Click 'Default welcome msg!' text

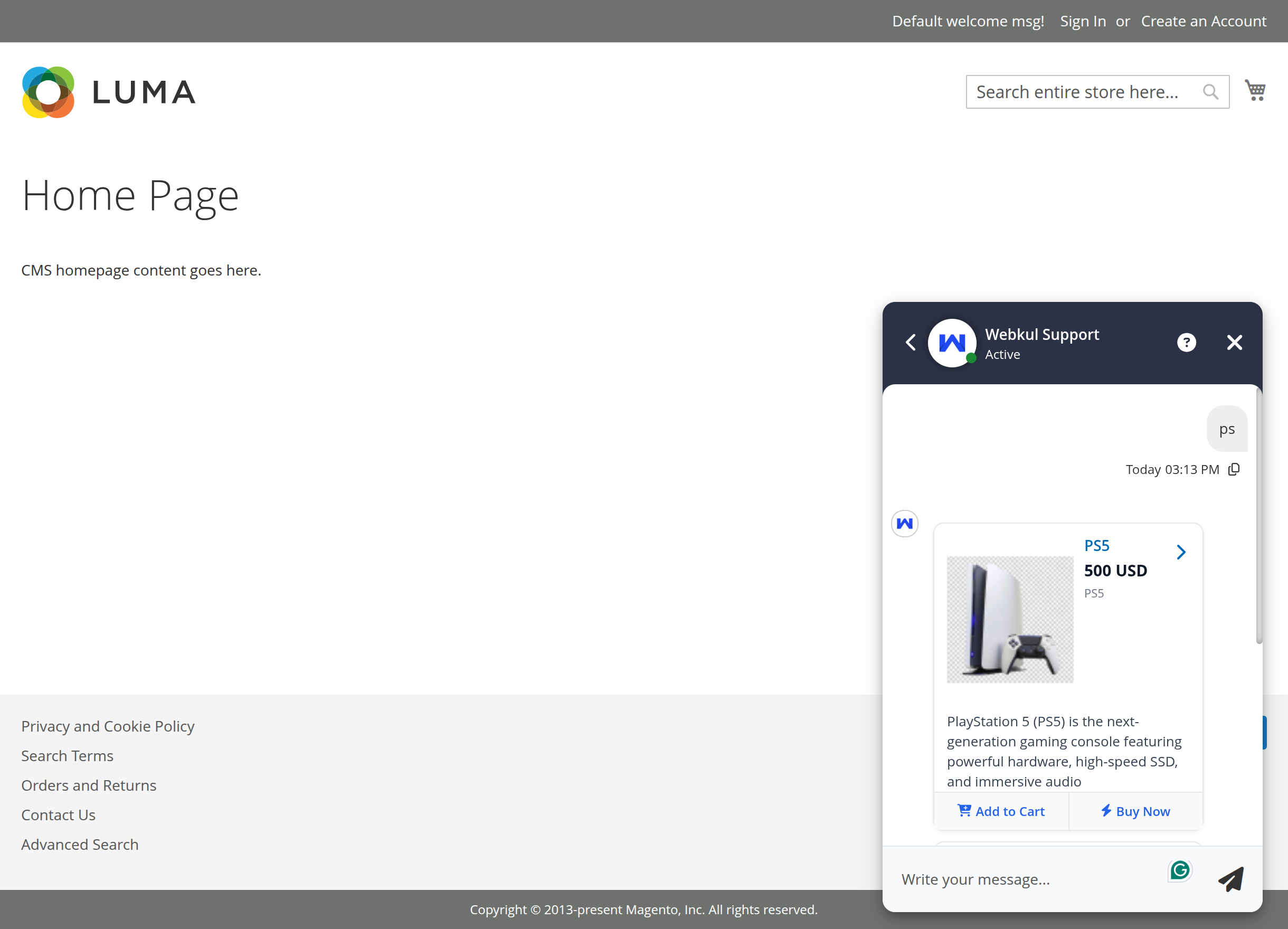[x=968, y=21]
